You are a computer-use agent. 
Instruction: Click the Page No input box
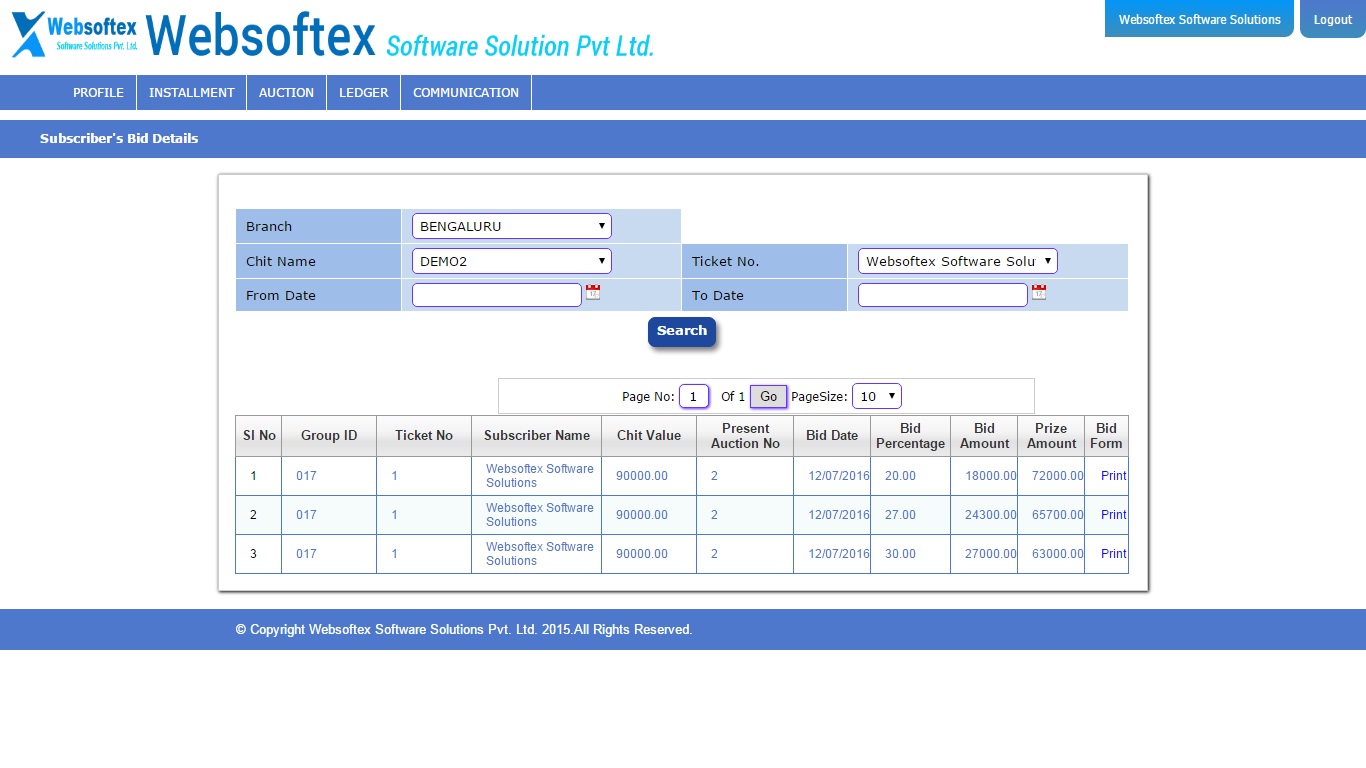694,396
